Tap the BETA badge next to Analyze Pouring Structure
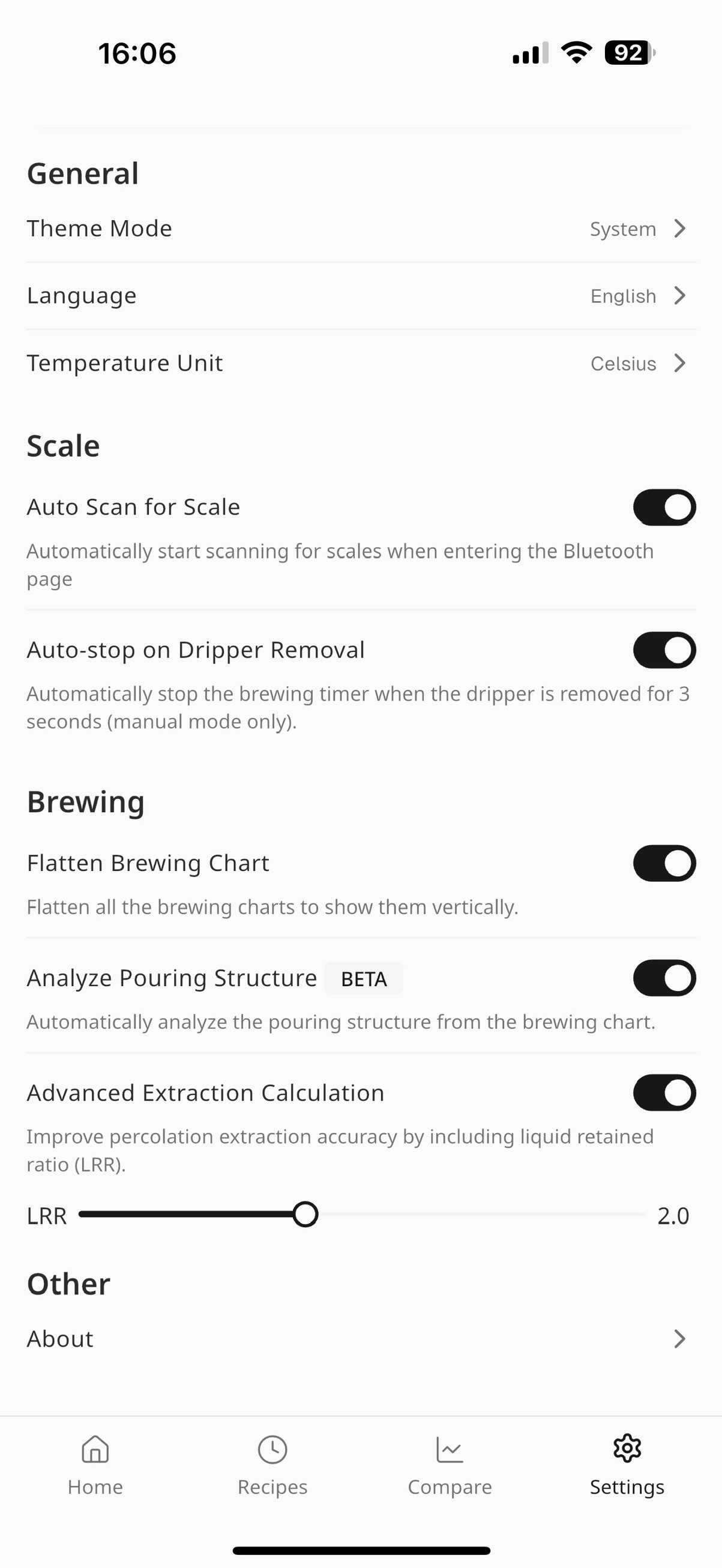The height and width of the screenshot is (1568, 722). [x=364, y=979]
